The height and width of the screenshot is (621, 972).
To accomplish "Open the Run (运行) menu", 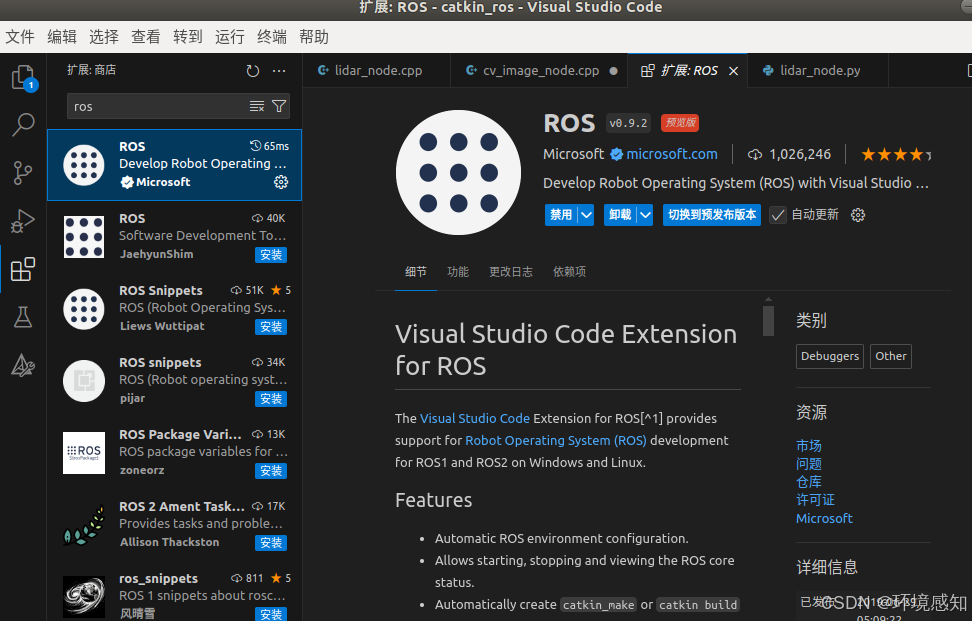I will tap(230, 37).
